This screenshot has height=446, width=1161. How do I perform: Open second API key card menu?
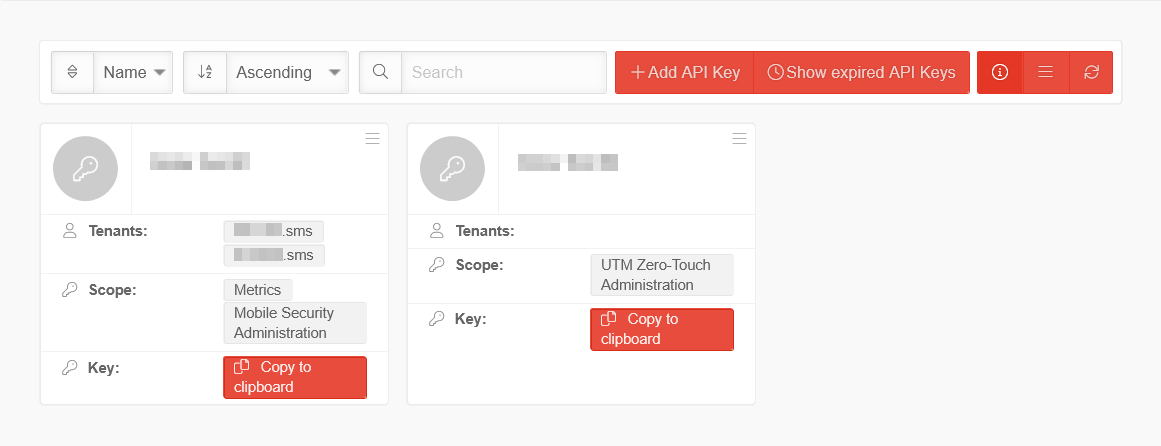coord(740,139)
